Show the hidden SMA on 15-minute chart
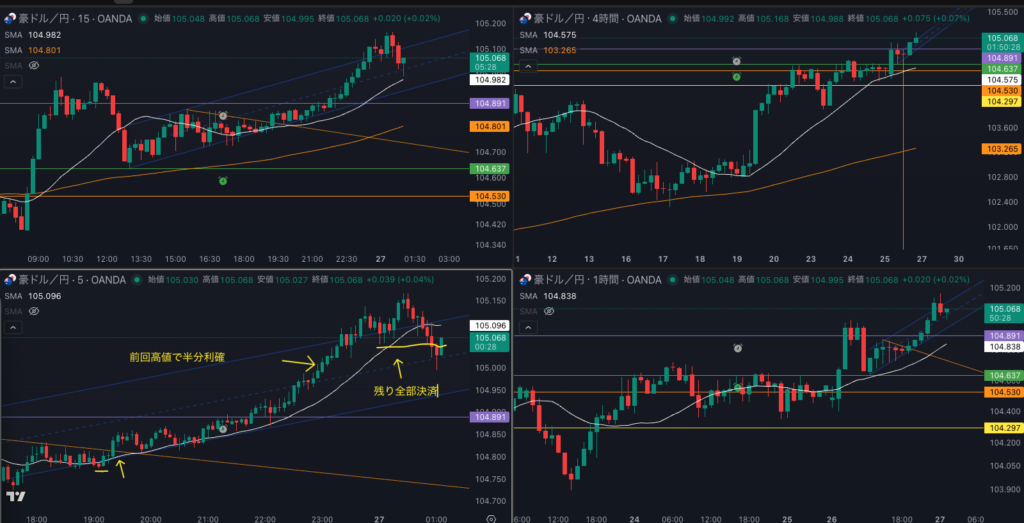Image resolution: width=1024 pixels, height=523 pixels. click(34, 64)
